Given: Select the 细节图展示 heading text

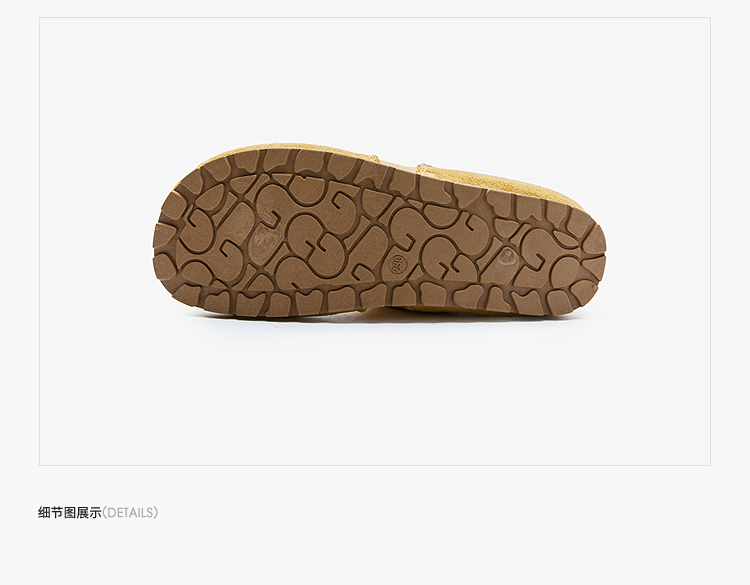Looking at the screenshot, I should [x=70, y=513].
